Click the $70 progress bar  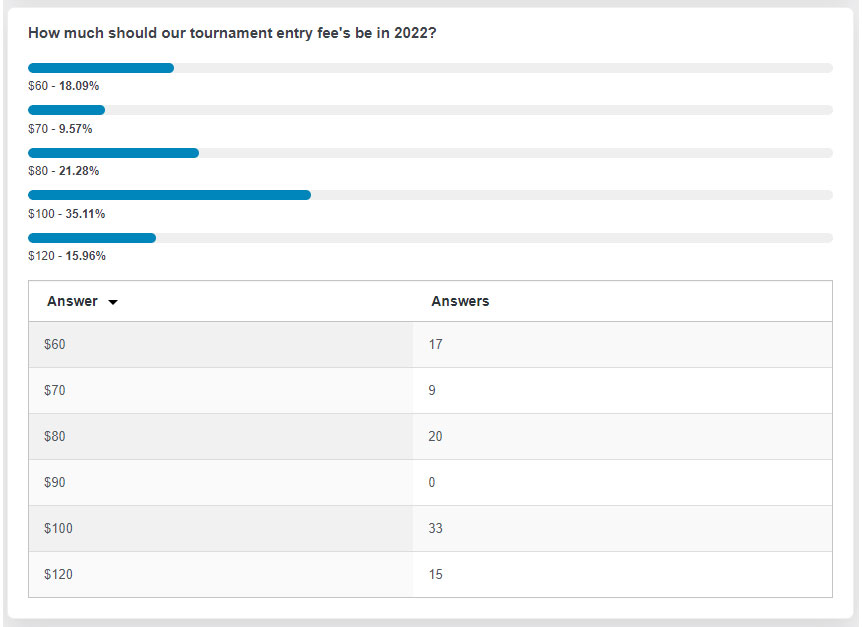[430, 110]
